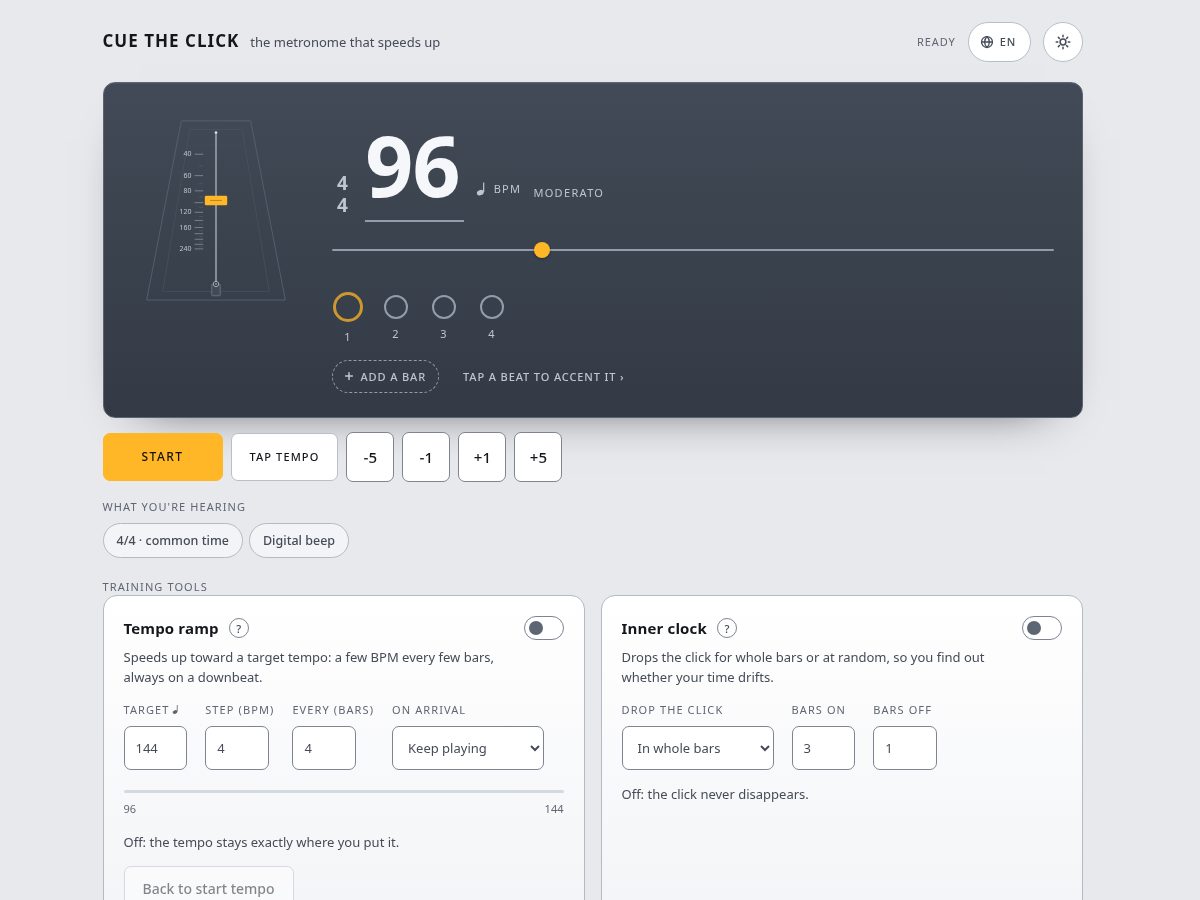Click the 4/4 time signature display

click(x=342, y=194)
